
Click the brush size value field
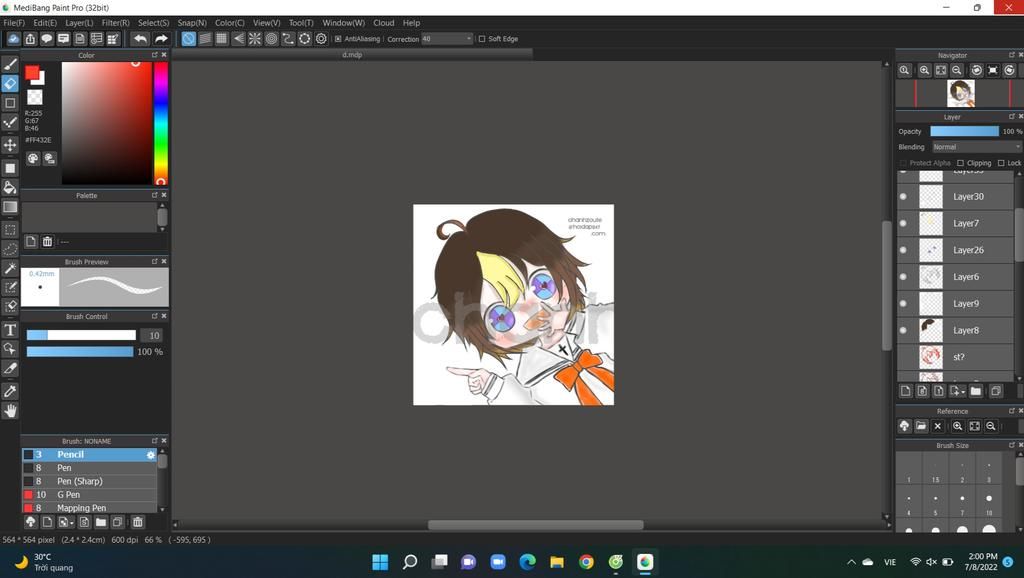tap(152, 336)
